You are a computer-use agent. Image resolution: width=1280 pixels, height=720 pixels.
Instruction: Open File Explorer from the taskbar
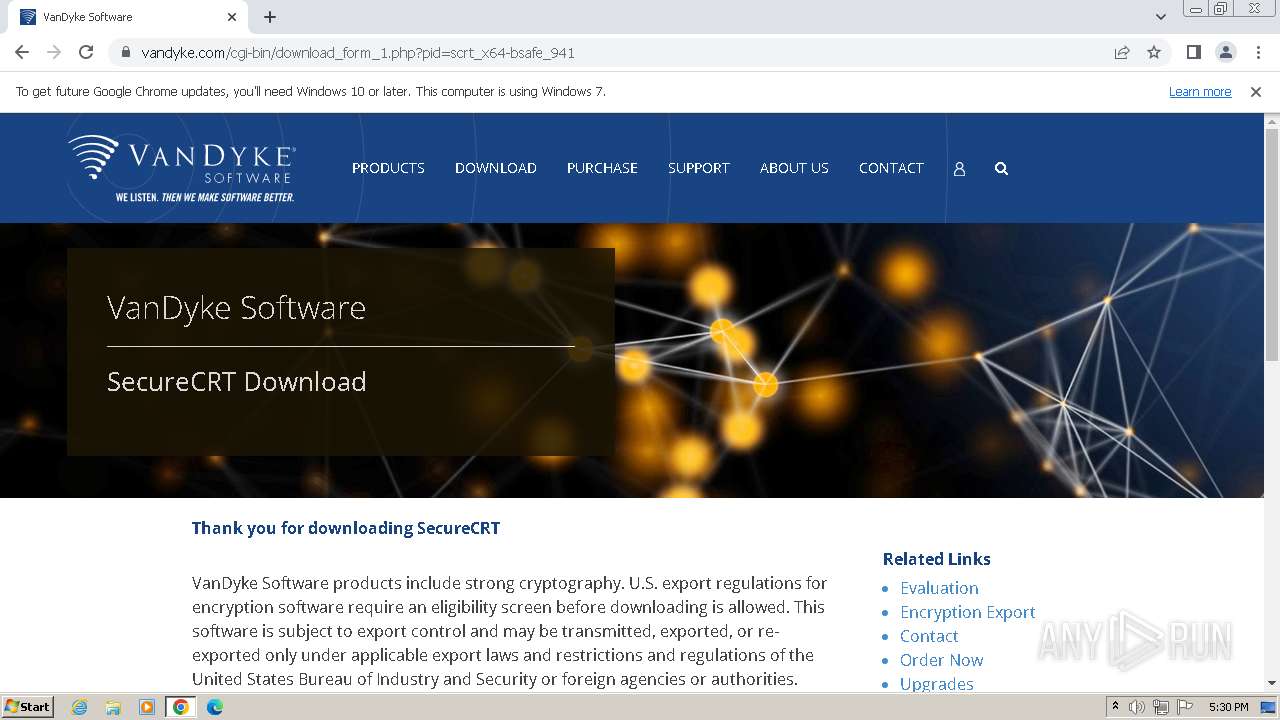(x=113, y=707)
